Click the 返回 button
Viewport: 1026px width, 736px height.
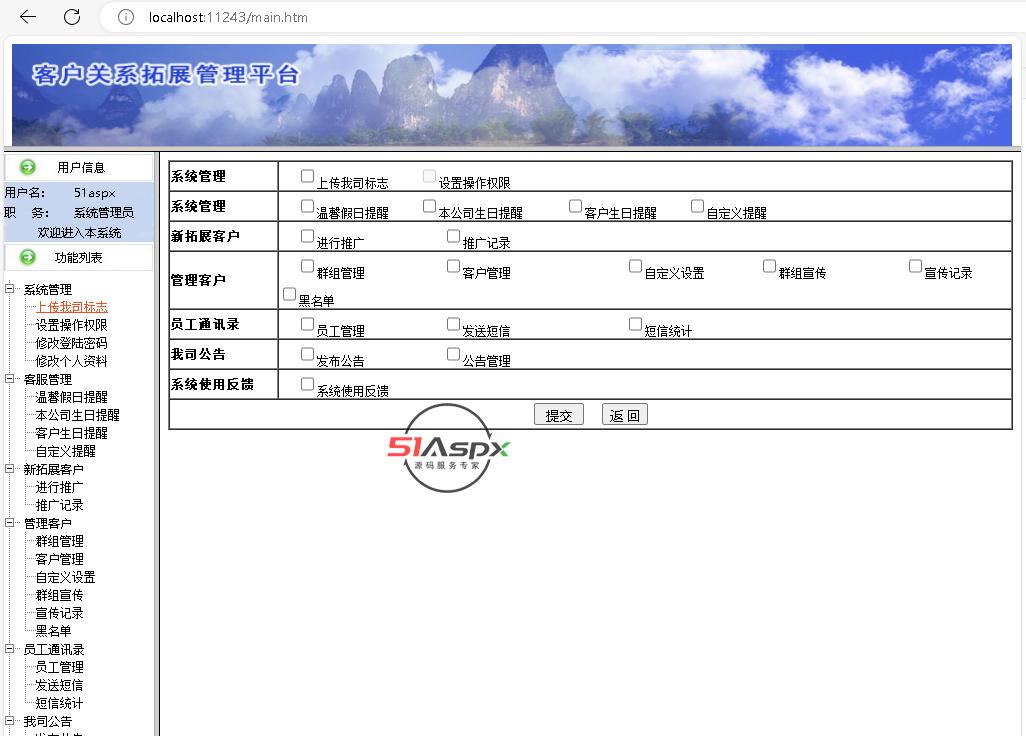pyautogui.click(x=625, y=415)
